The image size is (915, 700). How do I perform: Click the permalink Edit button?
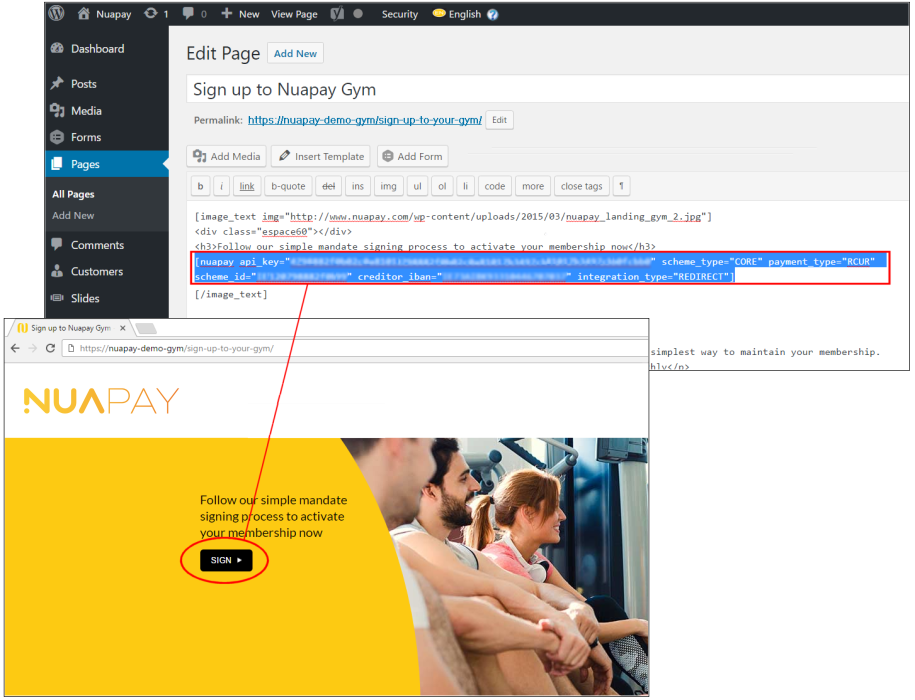[x=499, y=120]
